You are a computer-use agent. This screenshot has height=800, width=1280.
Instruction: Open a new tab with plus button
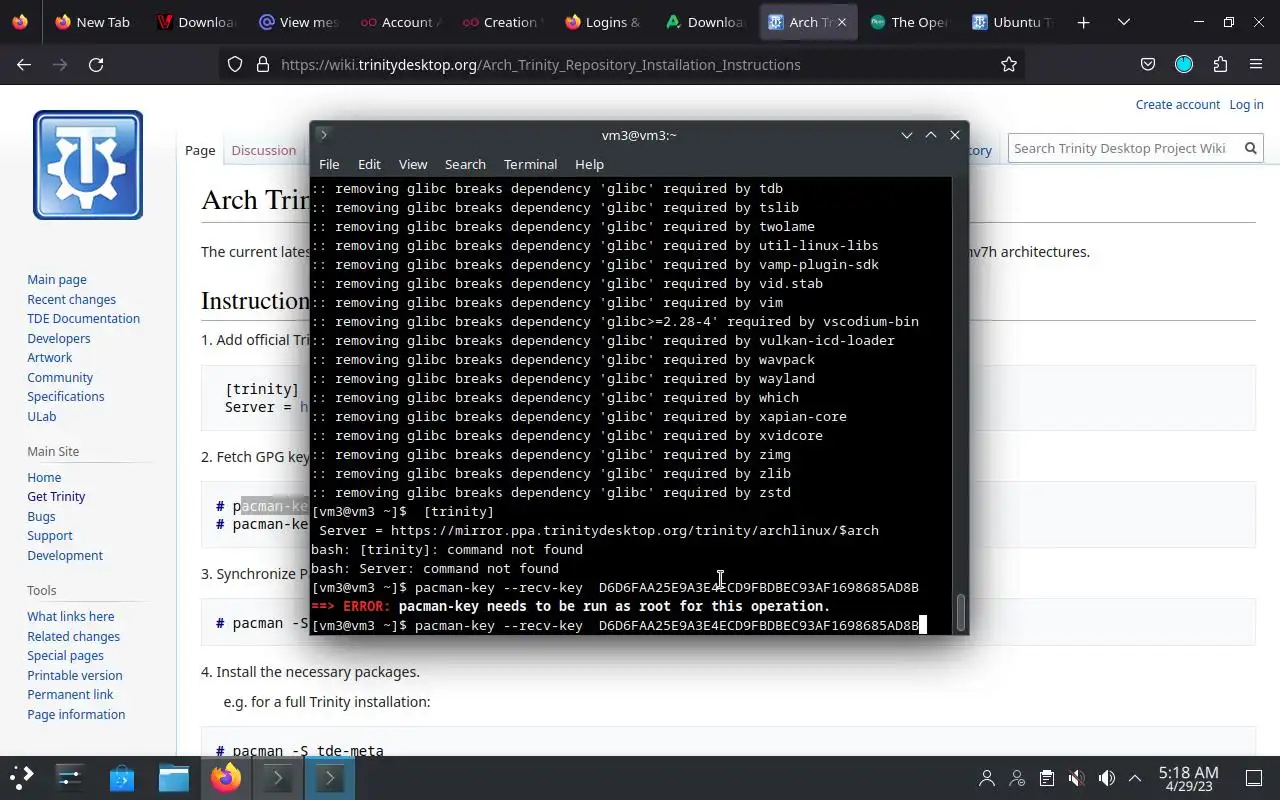1084,21
